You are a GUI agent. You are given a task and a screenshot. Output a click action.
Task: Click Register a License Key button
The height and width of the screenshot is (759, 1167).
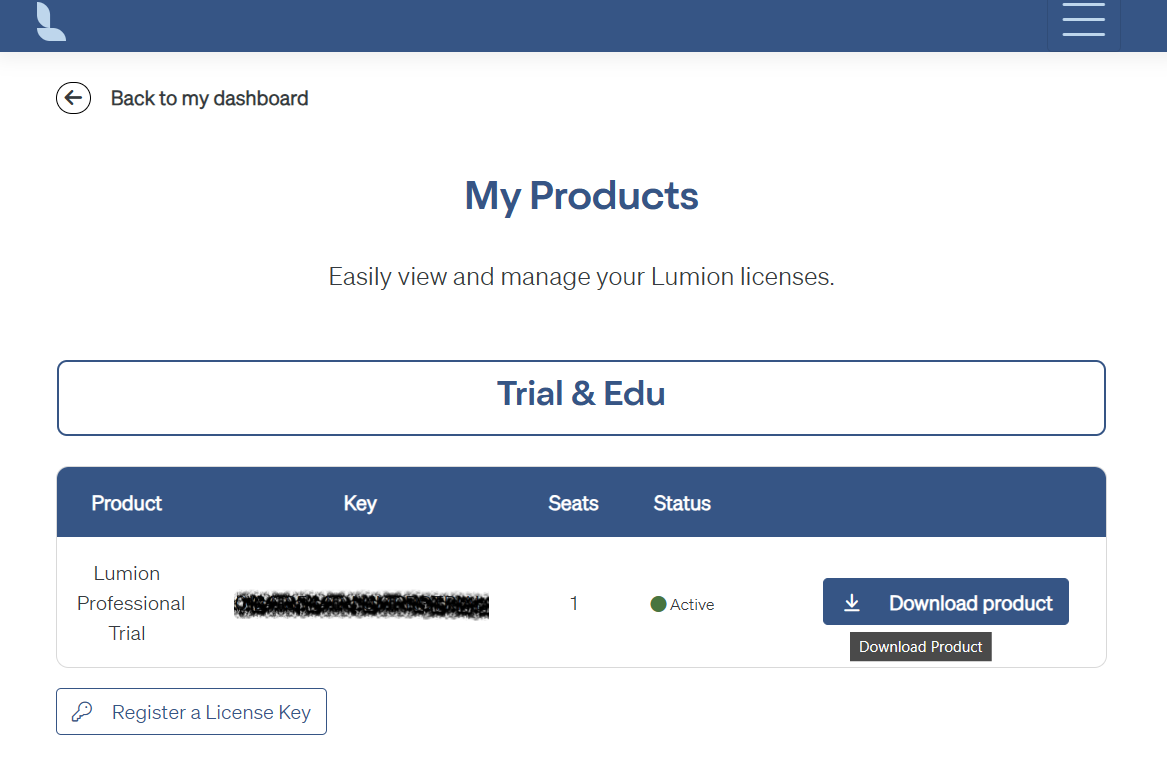tap(191, 712)
